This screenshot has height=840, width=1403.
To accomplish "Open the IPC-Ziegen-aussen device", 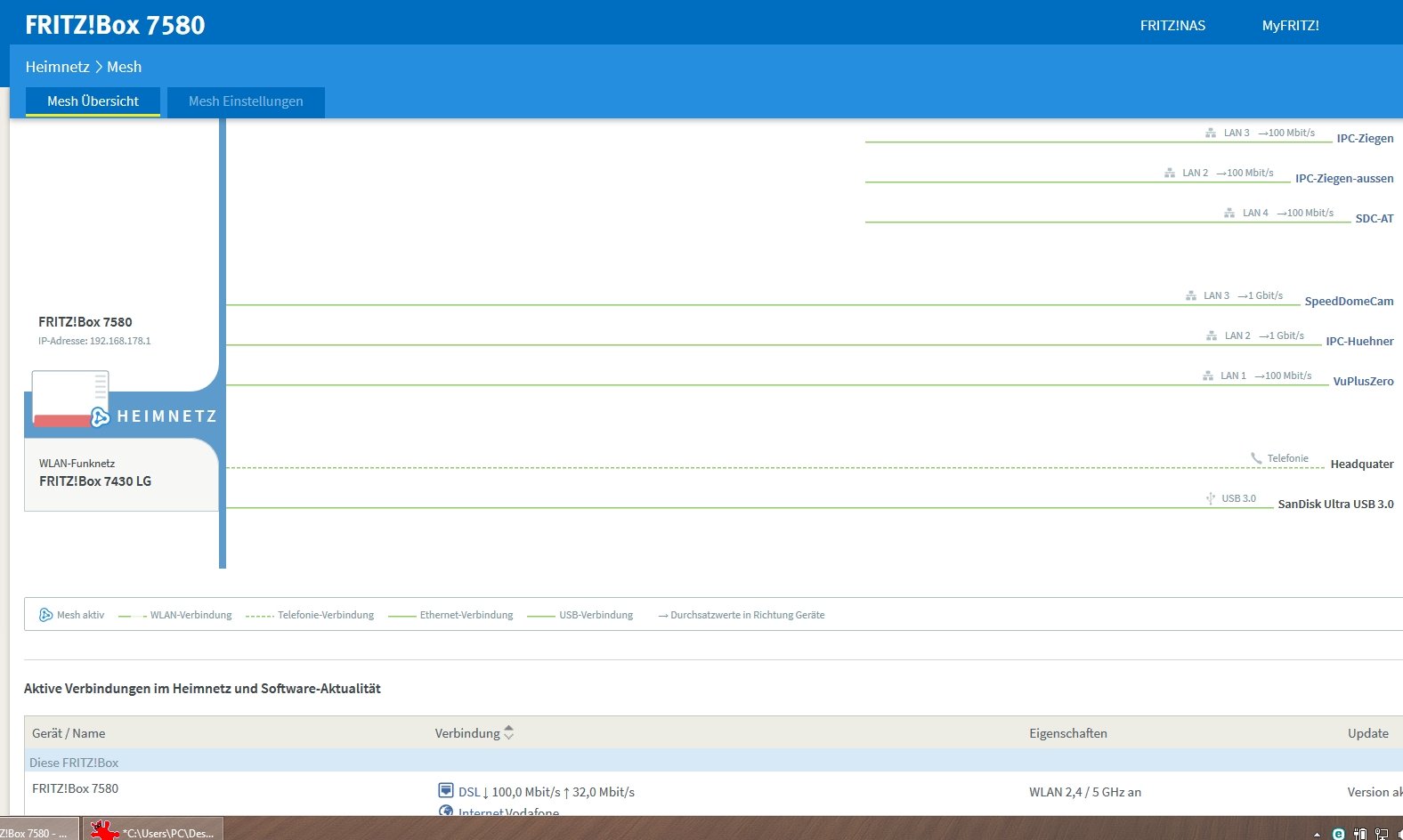I will click(1344, 179).
